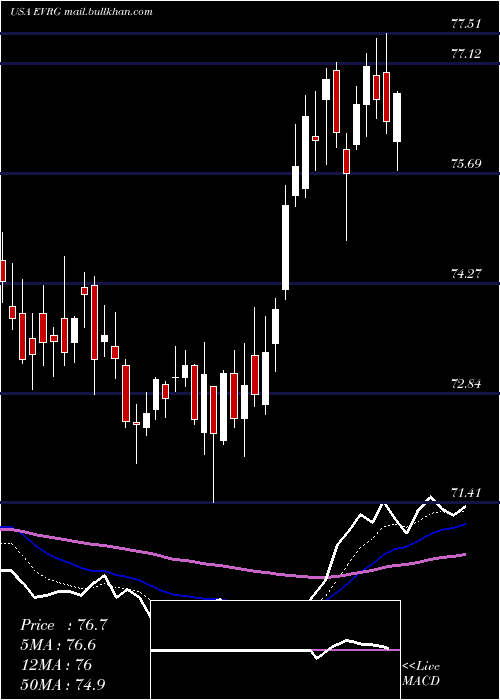Click the 74.27 price level label
This screenshot has height=700, width=500.
coord(466,274)
